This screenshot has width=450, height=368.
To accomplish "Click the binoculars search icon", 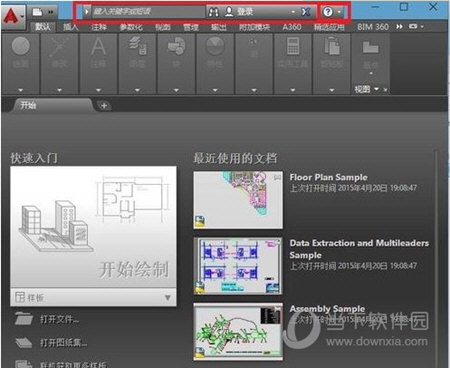I will 214,12.
